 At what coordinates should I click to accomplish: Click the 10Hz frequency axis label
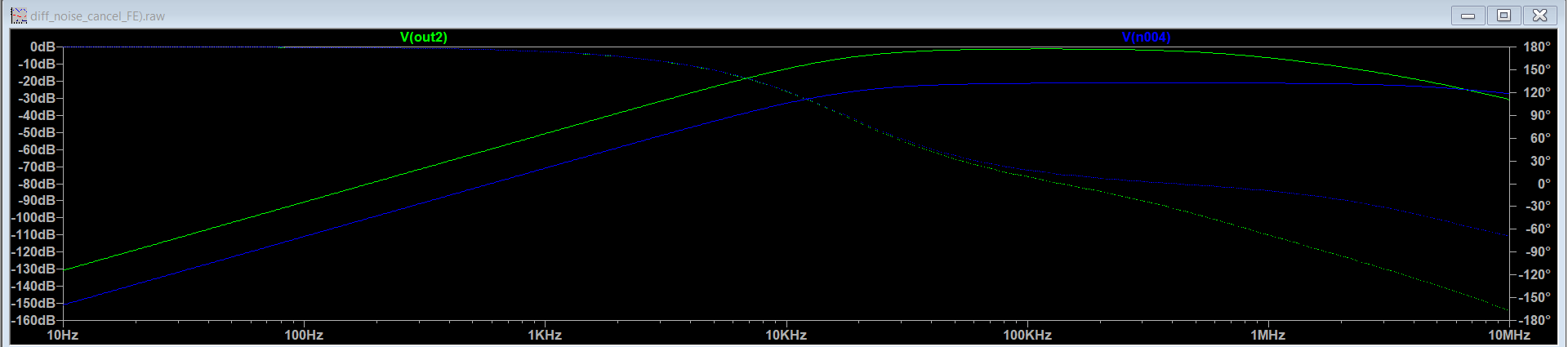[x=63, y=335]
